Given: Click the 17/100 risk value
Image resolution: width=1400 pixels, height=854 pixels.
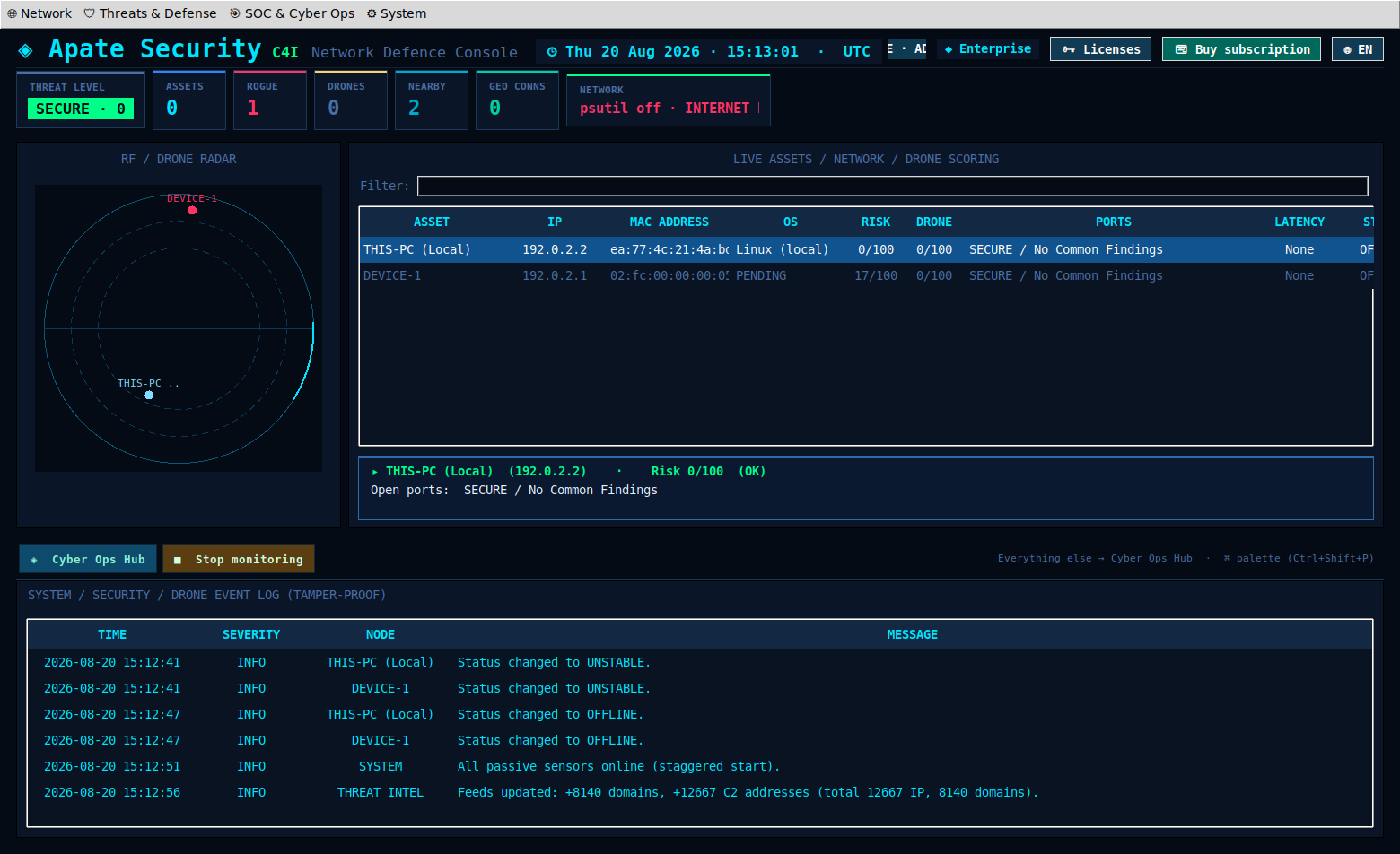Looking at the screenshot, I should pos(876,275).
